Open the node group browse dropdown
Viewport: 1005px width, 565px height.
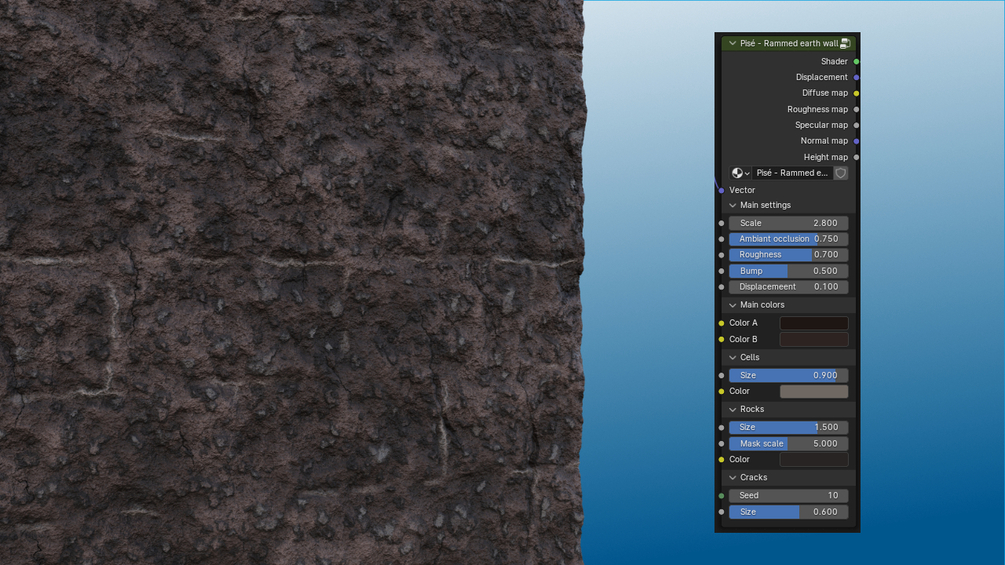740,173
